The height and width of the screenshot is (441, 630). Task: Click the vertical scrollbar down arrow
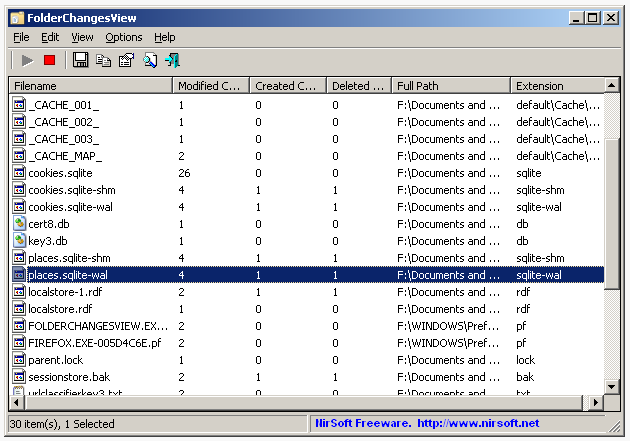click(612, 387)
